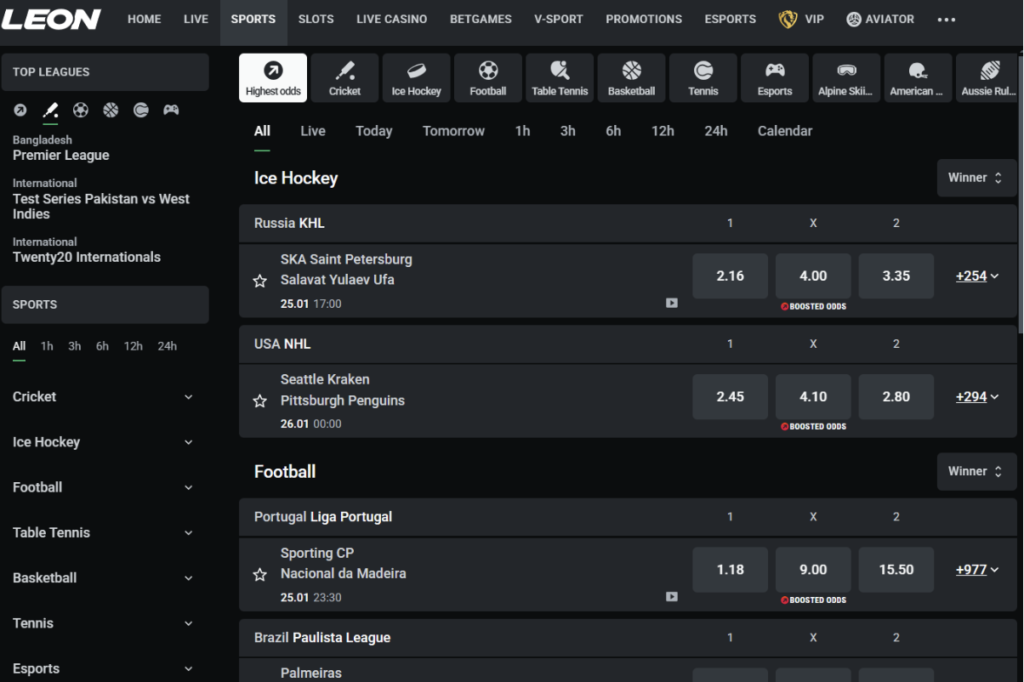Screen dimensions: 1024x682
Task: Open live stream for SKA Saint Petersburg match
Action: [x=671, y=303]
